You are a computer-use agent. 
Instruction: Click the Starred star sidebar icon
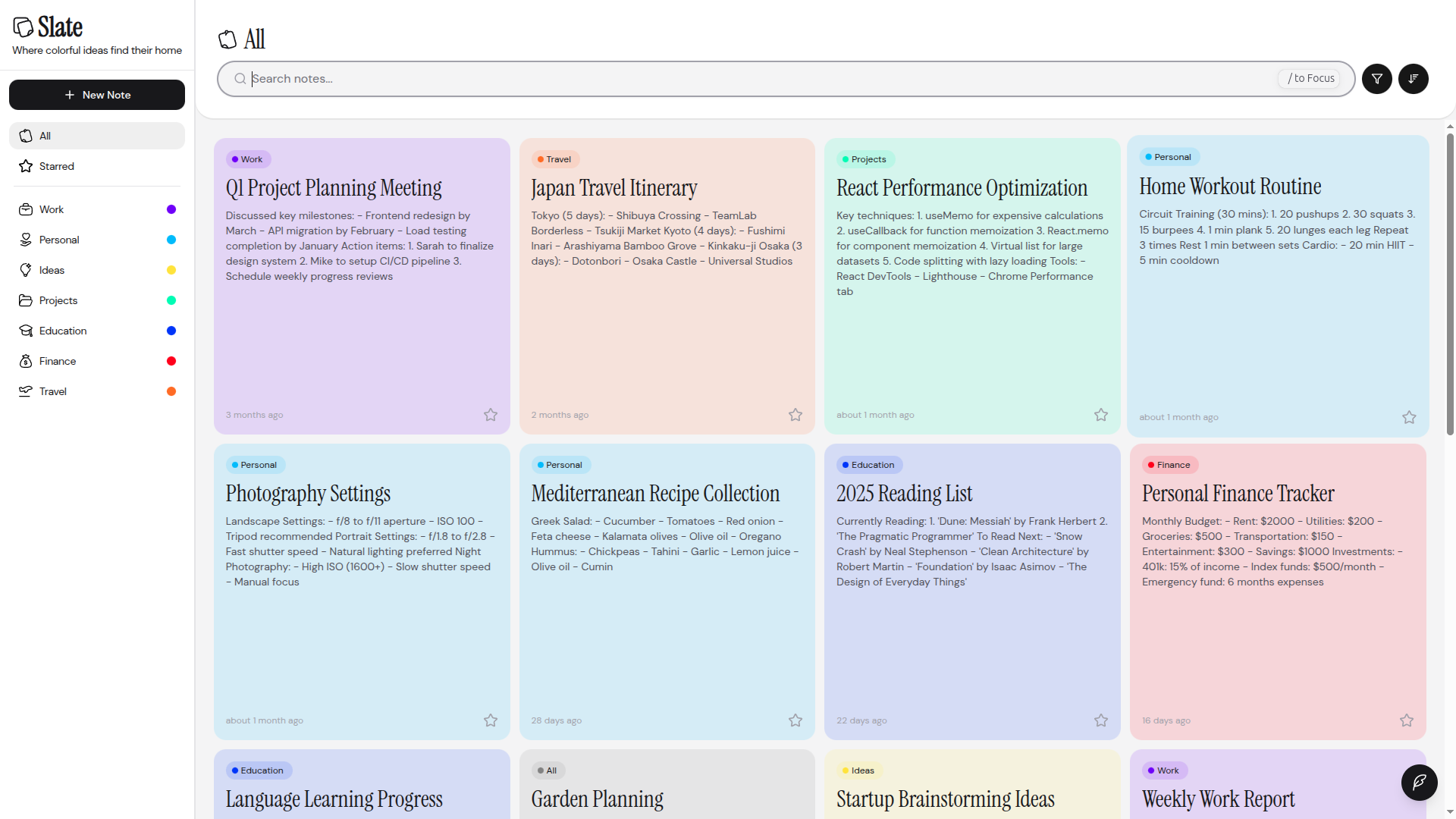26,166
